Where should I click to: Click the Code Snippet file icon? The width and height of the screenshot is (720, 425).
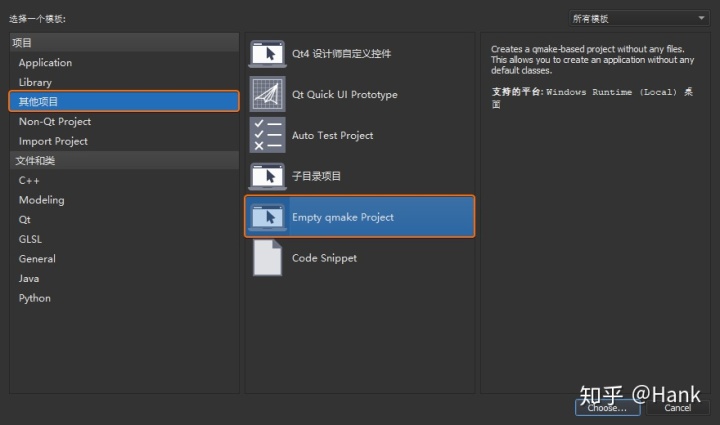(x=267, y=257)
